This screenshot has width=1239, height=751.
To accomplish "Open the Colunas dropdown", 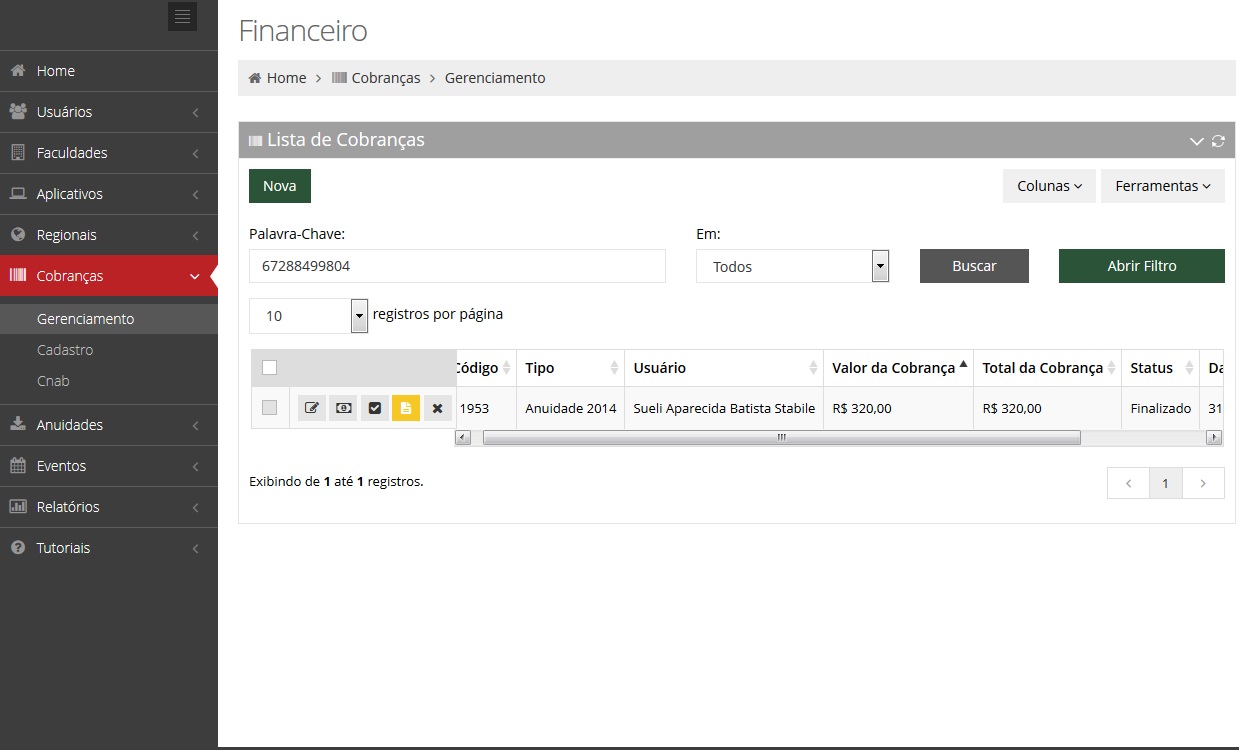I will pos(1049,186).
